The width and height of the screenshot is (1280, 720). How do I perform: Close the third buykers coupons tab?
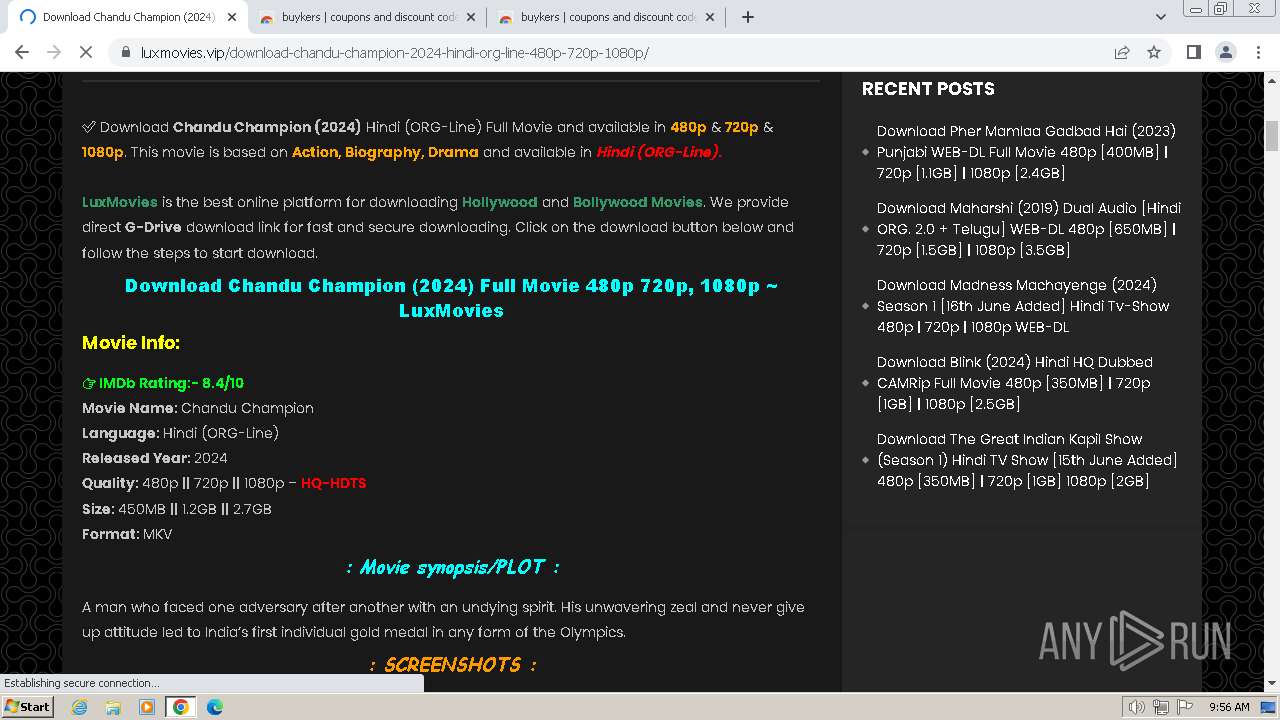click(x=710, y=17)
